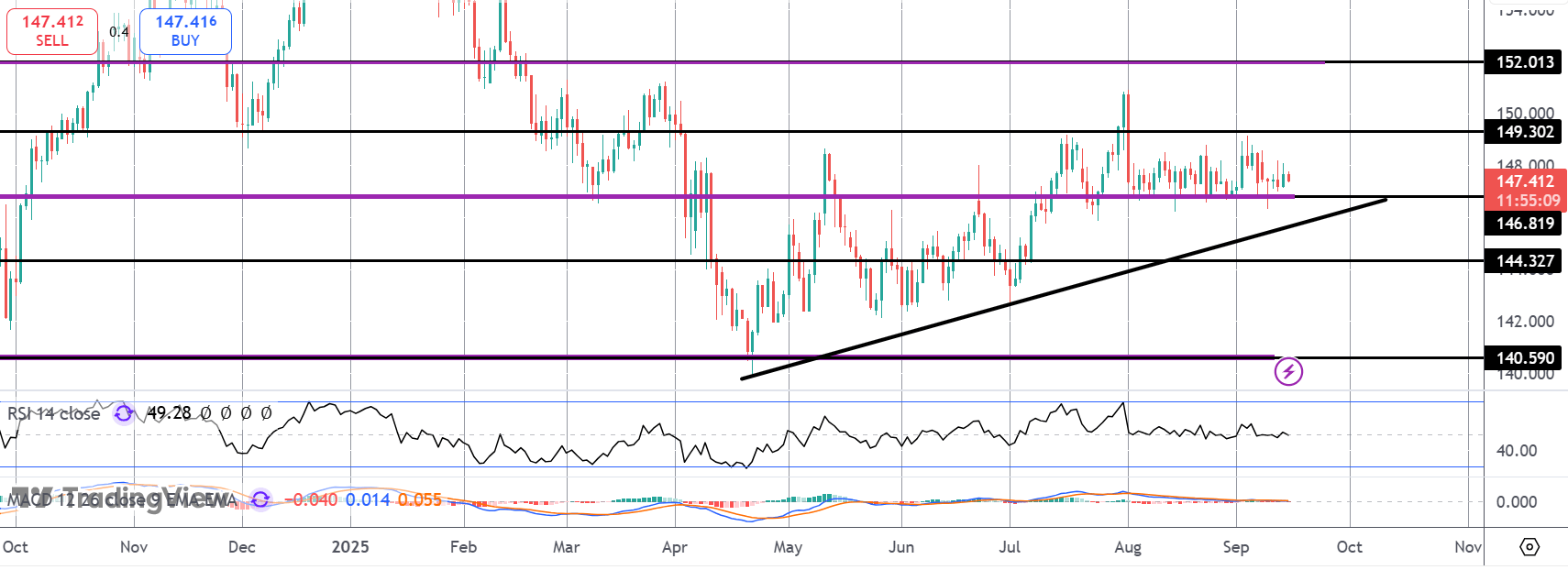Click the 146.819 price level label
Viewport: 1568px width, 570px height.
(1524, 223)
